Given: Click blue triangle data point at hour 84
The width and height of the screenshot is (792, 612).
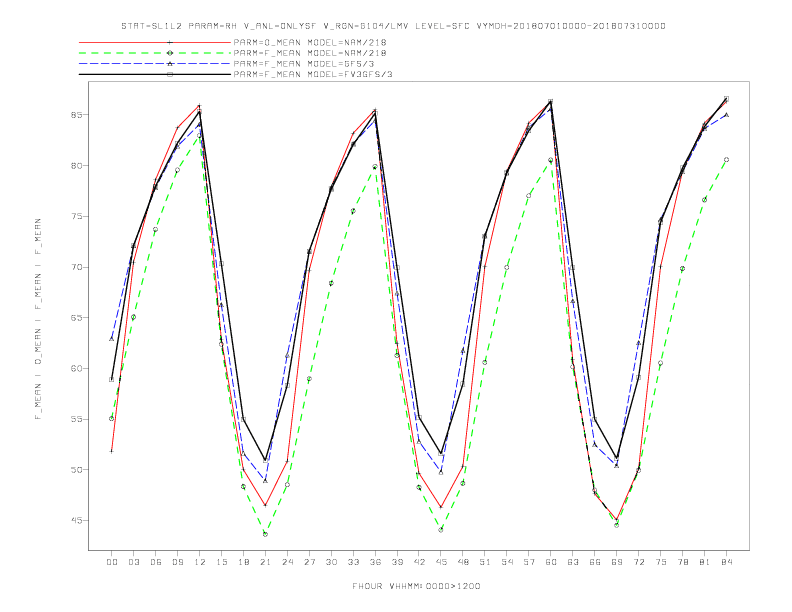Looking at the screenshot, I should pos(726,115).
